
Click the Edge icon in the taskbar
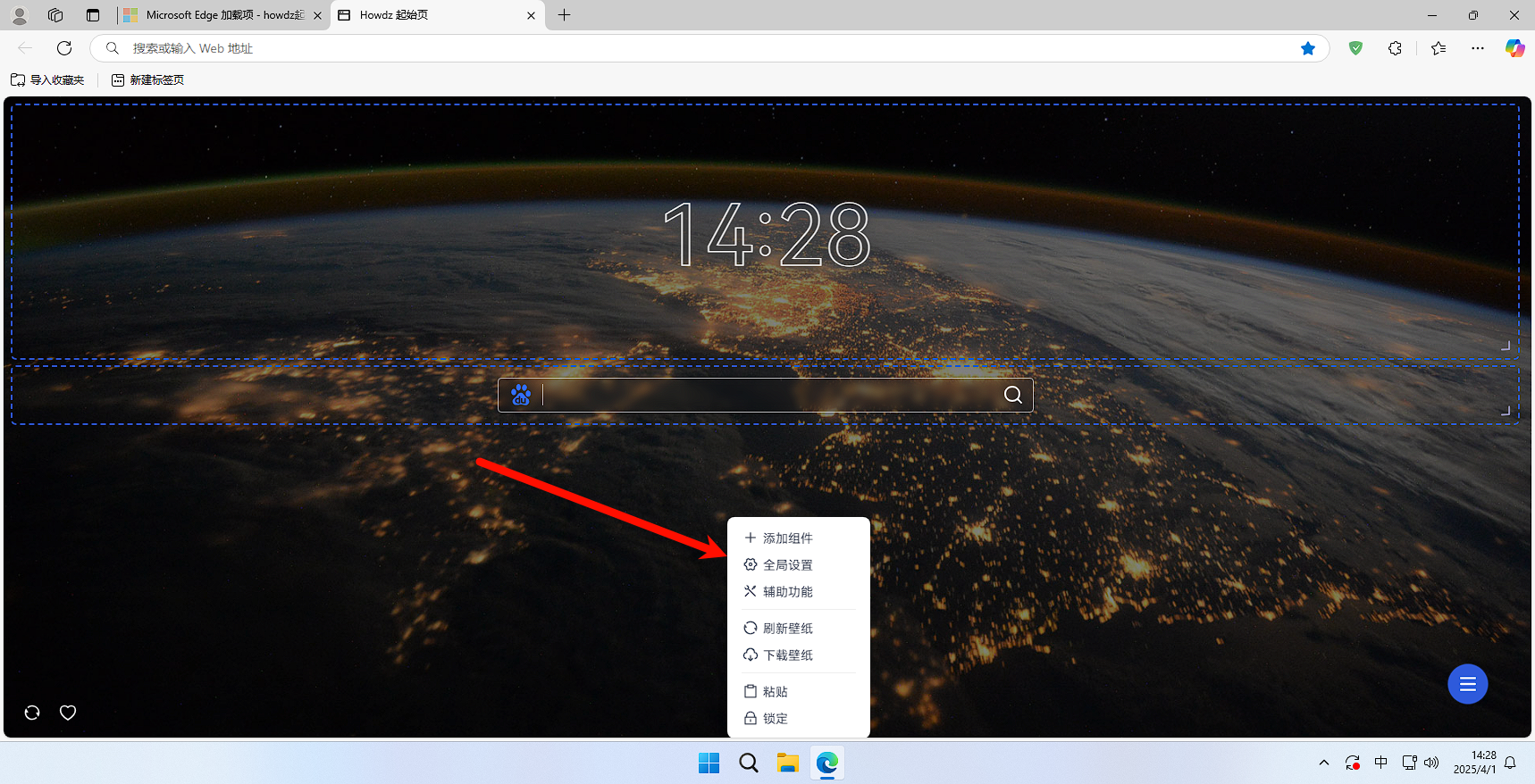coord(827,763)
